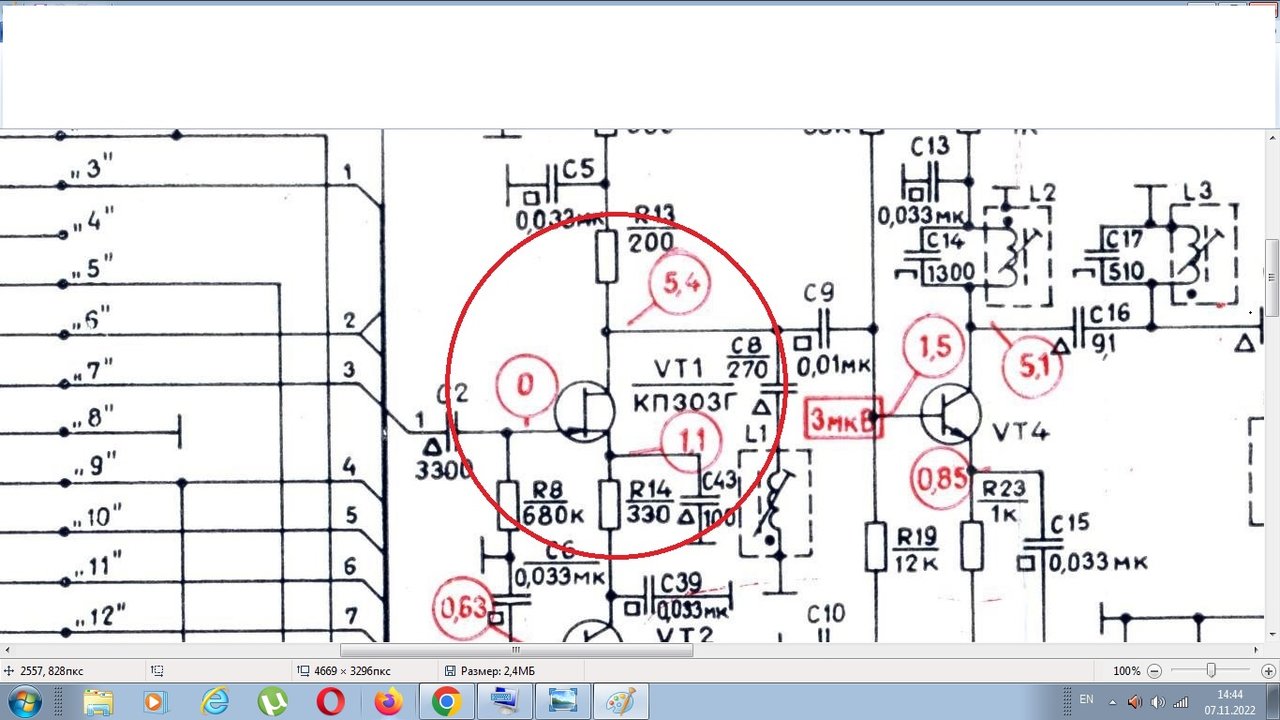Open Firefox from the taskbar
1280x720 pixels.
pos(388,702)
